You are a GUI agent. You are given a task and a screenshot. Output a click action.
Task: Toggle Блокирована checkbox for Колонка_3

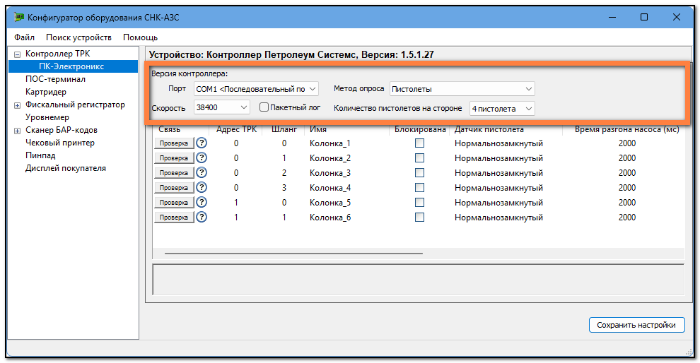(x=419, y=172)
